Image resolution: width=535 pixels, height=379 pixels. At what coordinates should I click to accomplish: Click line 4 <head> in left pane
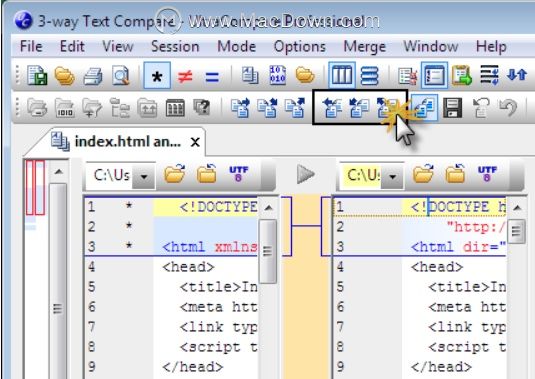pyautogui.click(x=189, y=266)
